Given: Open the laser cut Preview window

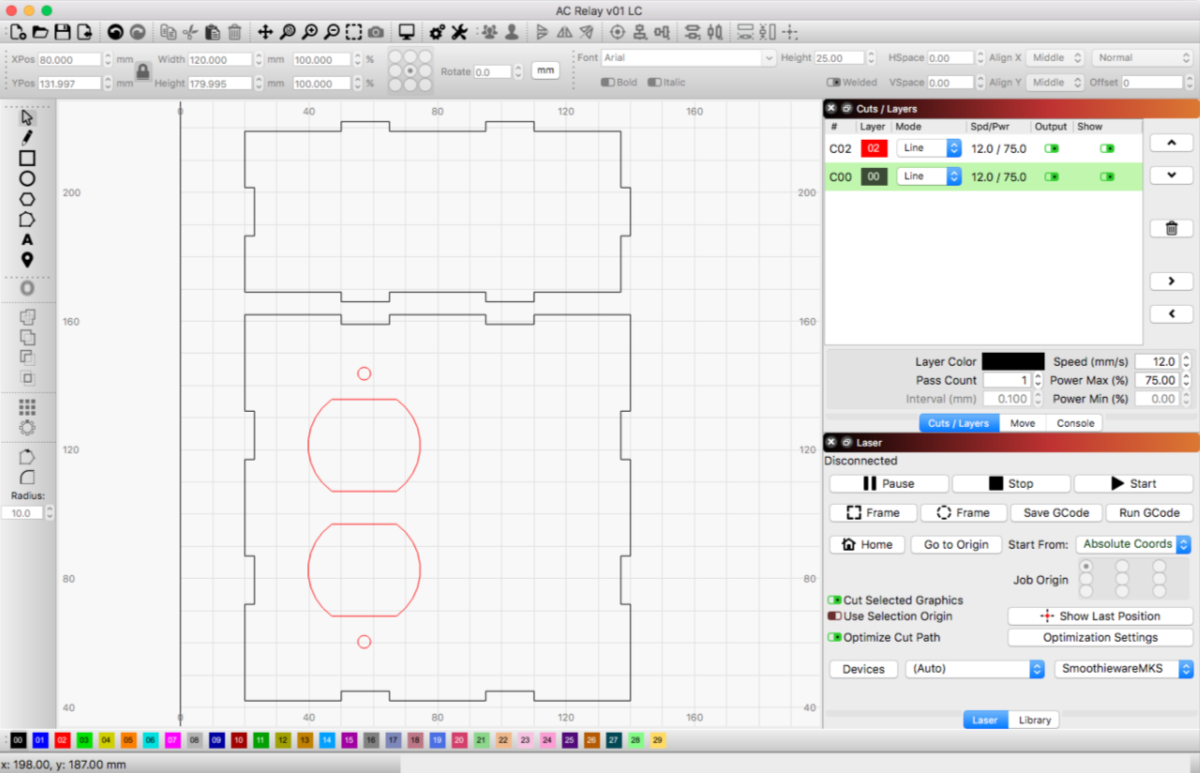Looking at the screenshot, I should [x=406, y=31].
